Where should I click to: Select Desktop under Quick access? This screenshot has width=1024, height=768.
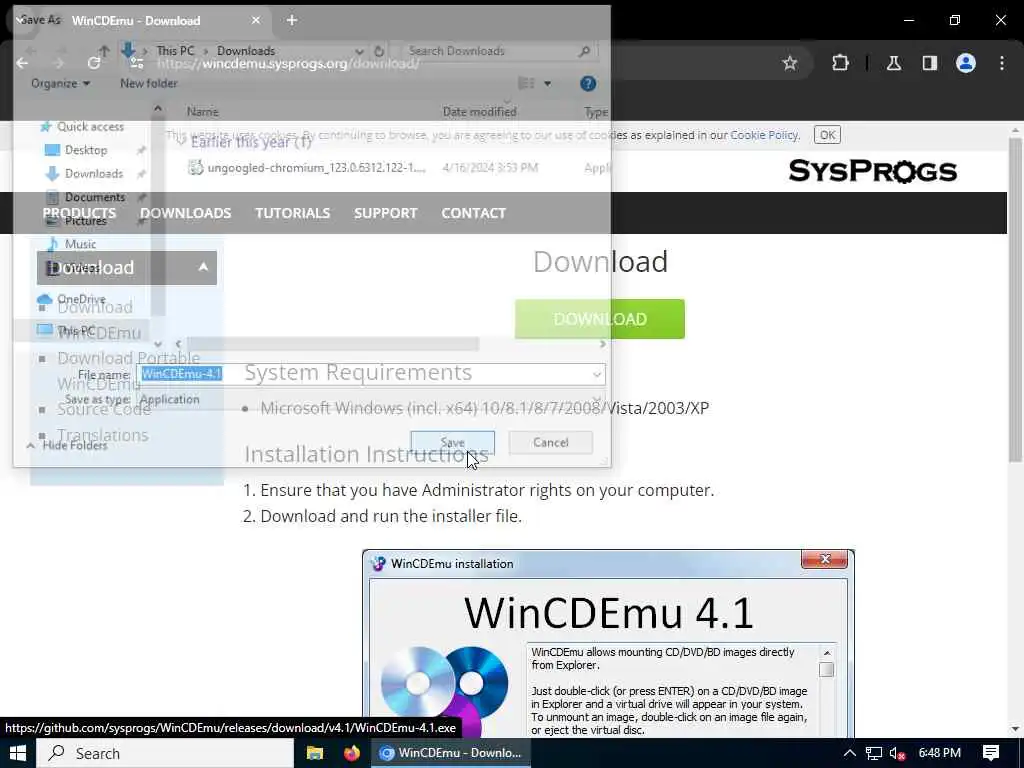[86, 150]
